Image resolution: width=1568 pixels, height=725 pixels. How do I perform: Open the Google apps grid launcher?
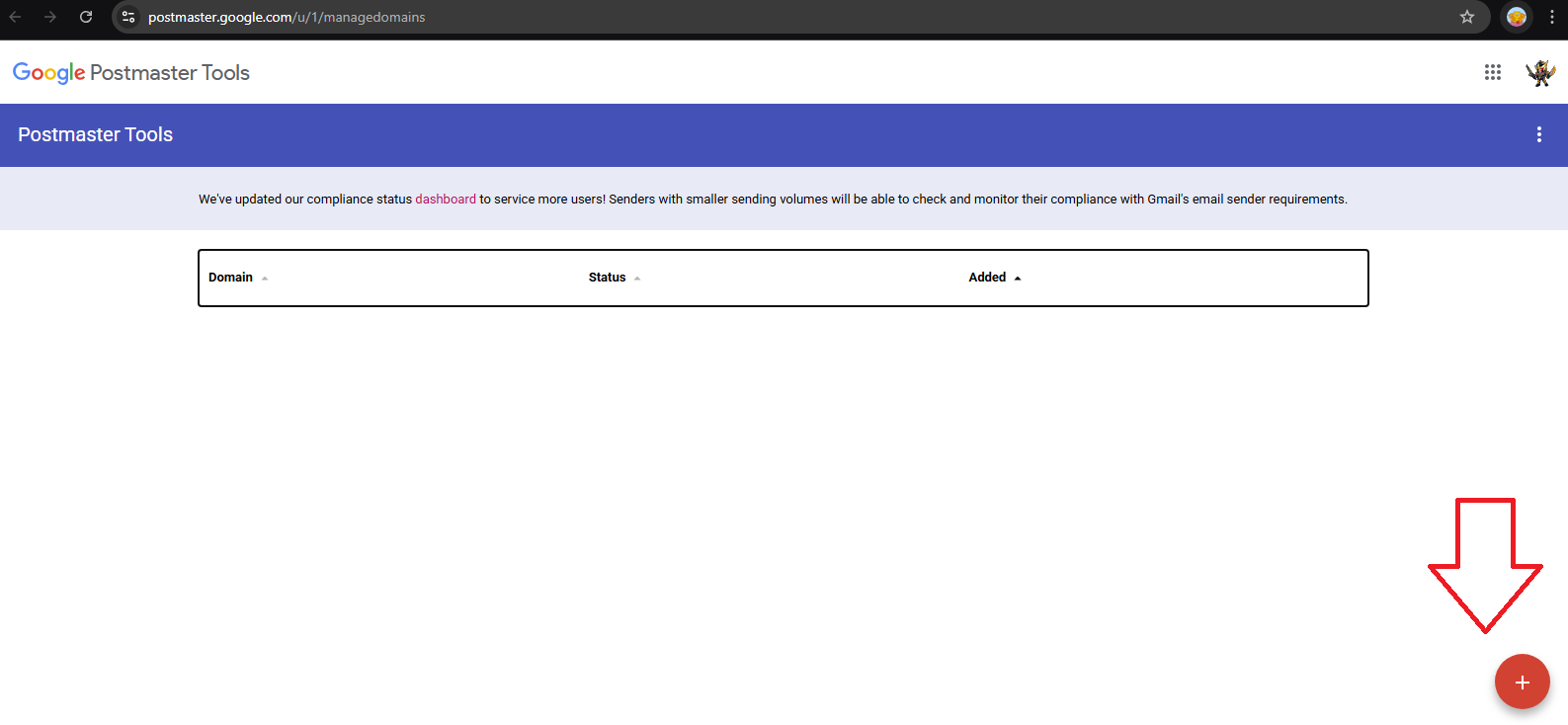(x=1492, y=72)
